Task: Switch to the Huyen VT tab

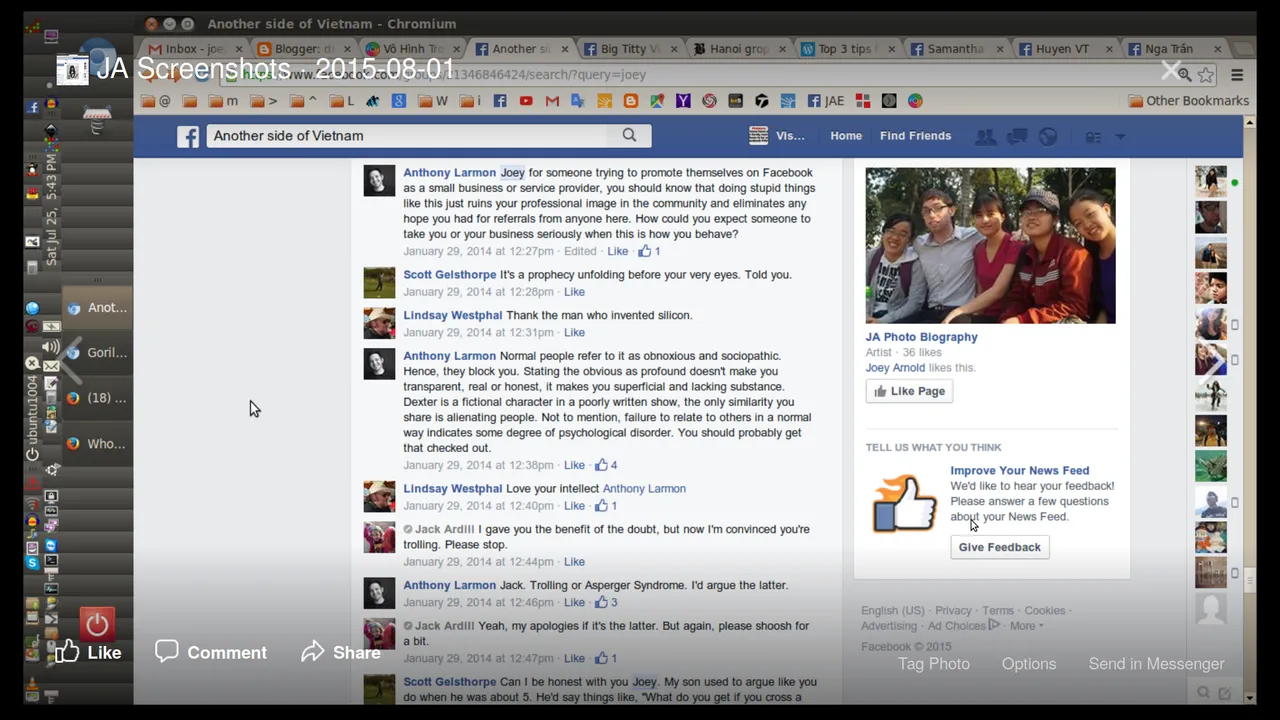Action: pyautogui.click(x=1068, y=48)
